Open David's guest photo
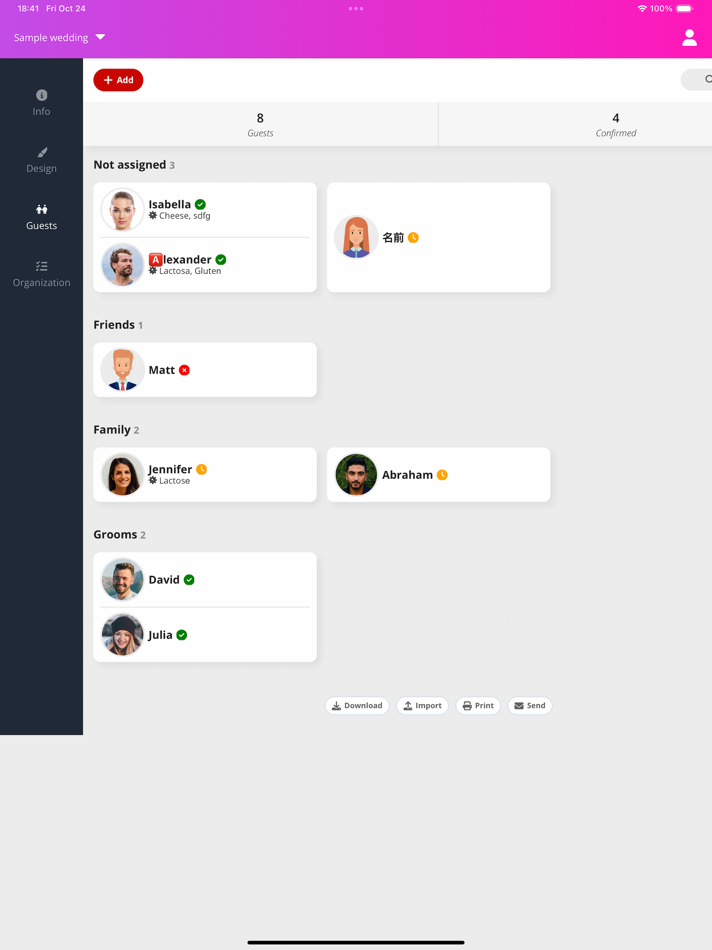 pos(122,579)
